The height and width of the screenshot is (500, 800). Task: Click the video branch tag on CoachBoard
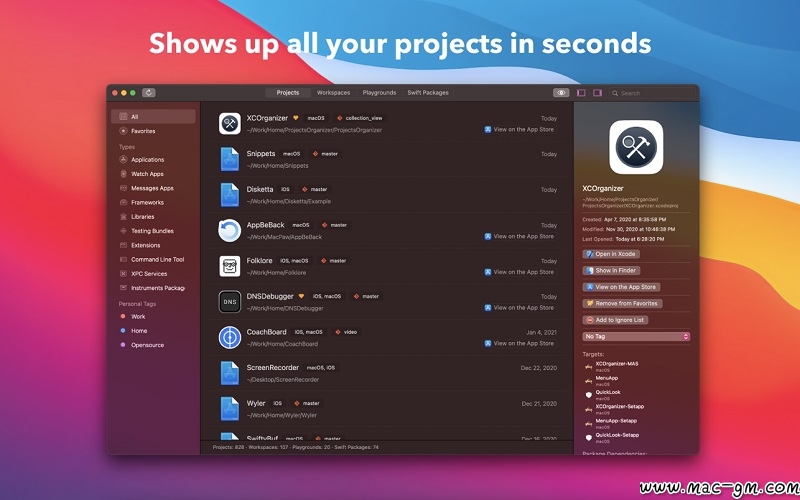pyautogui.click(x=346, y=332)
